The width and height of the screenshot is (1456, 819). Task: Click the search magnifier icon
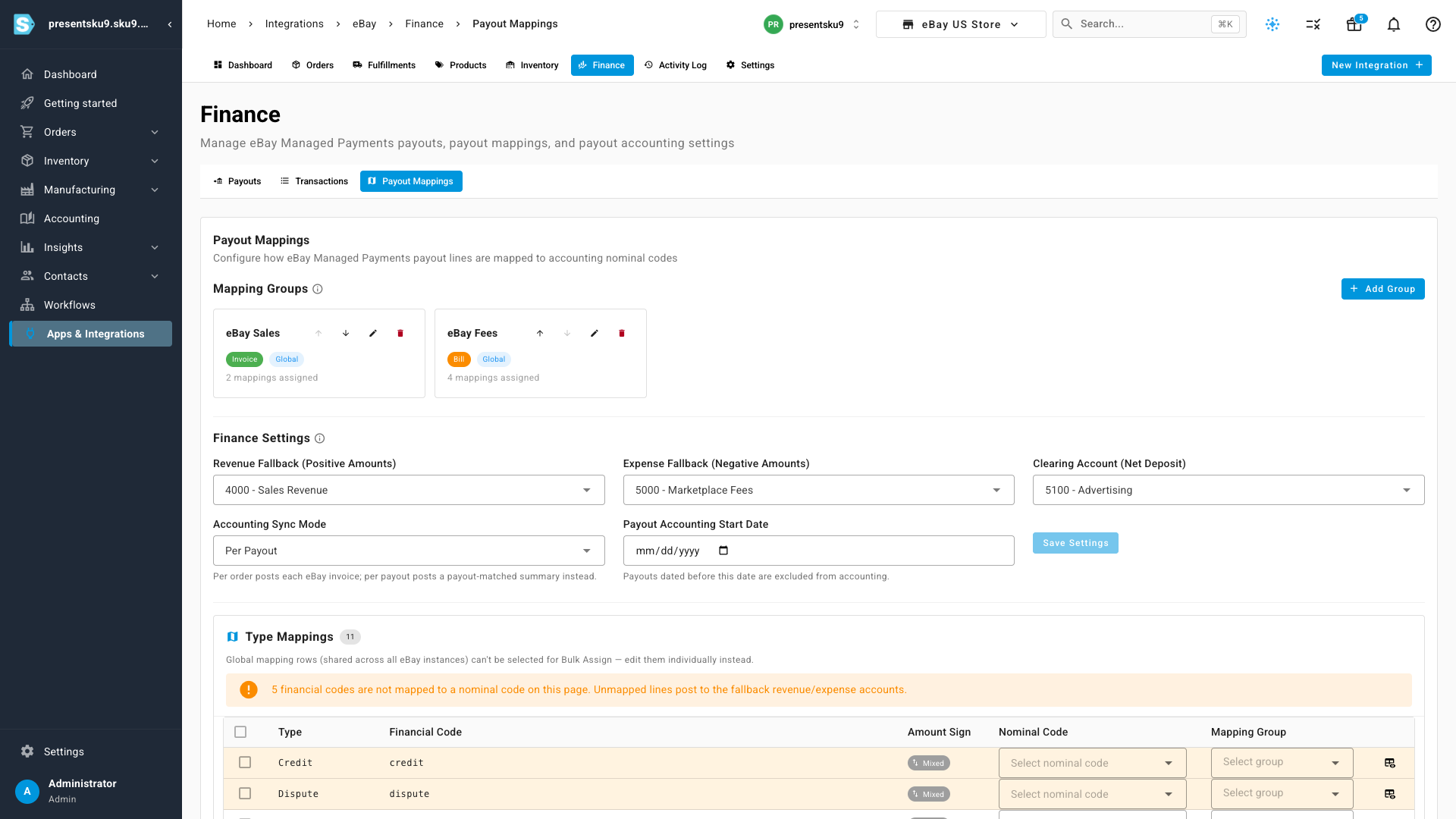click(x=1067, y=24)
